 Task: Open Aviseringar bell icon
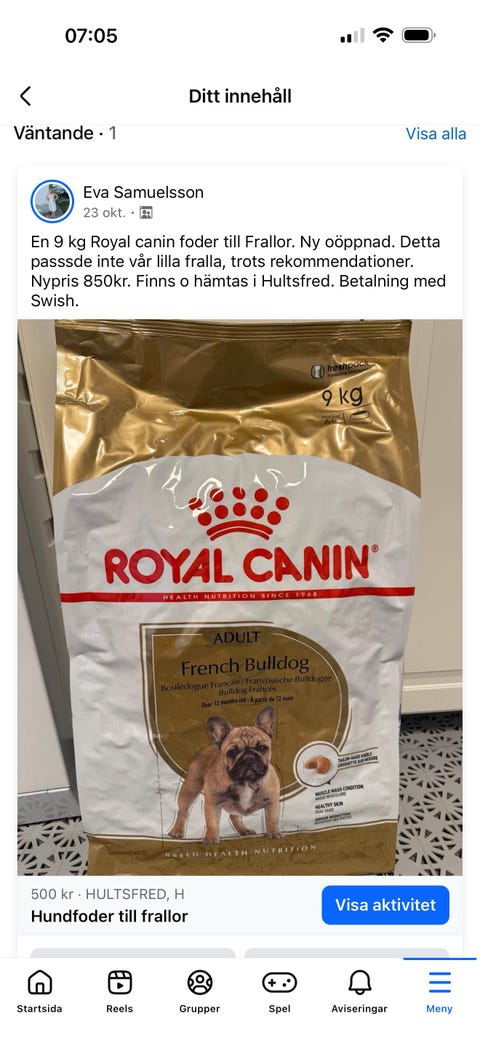pos(360,982)
